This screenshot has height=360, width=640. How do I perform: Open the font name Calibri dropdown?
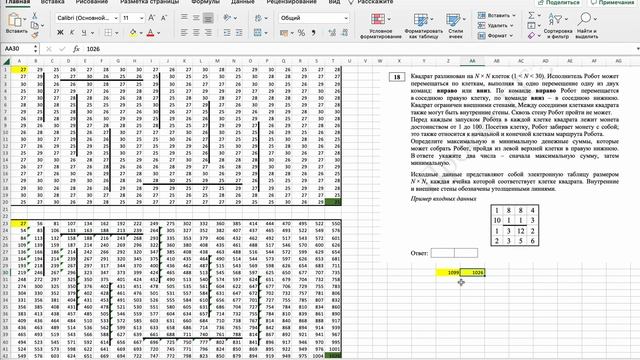[116, 18]
